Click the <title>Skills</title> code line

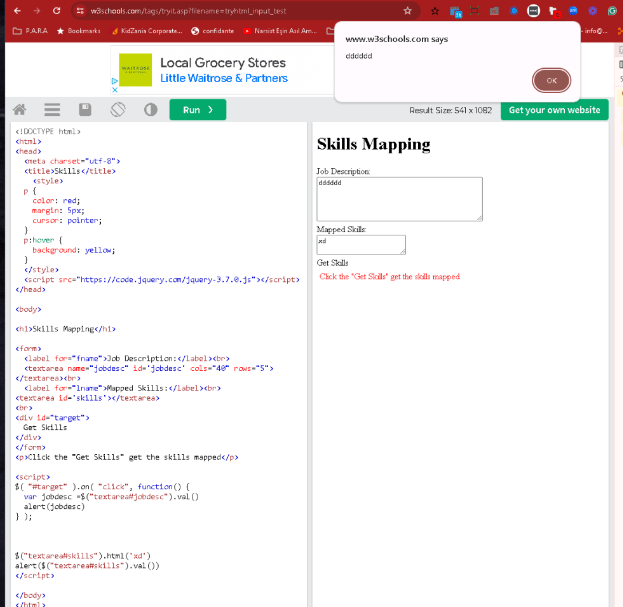click(70, 171)
